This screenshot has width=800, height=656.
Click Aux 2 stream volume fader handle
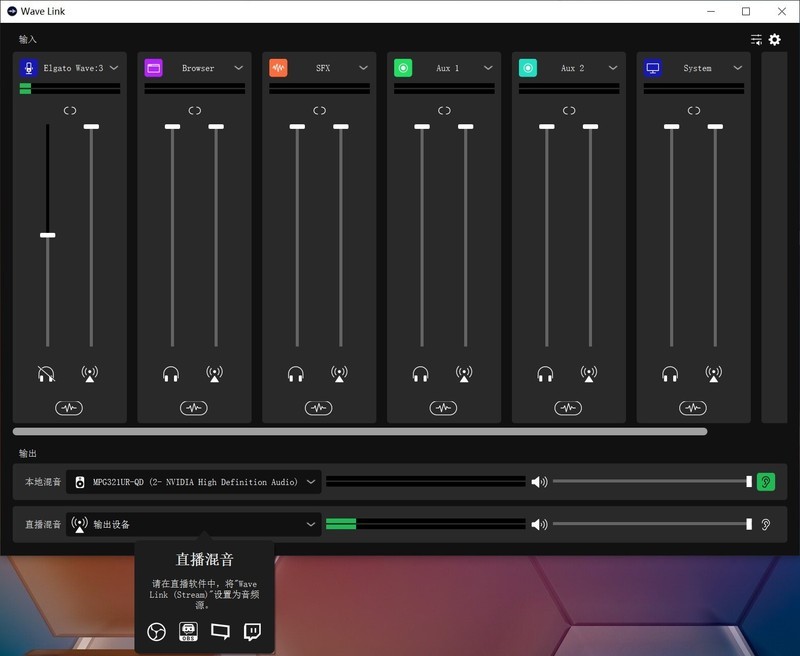[x=590, y=127]
